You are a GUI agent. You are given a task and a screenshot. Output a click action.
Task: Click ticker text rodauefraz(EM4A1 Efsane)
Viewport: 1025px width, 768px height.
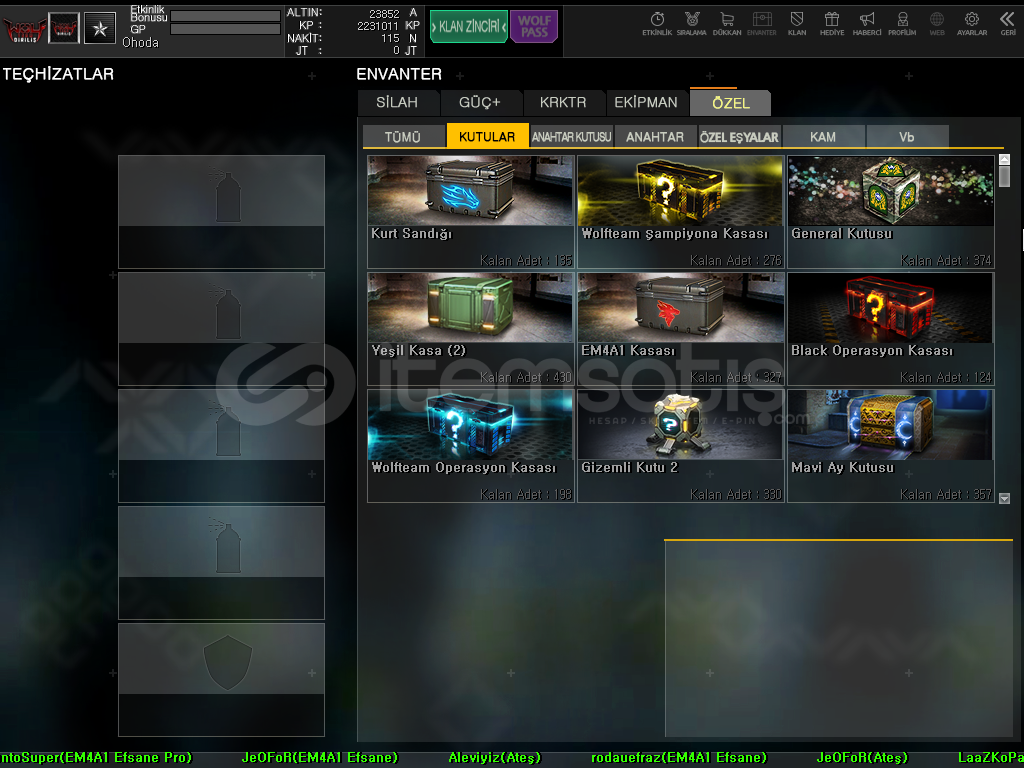tap(679, 758)
